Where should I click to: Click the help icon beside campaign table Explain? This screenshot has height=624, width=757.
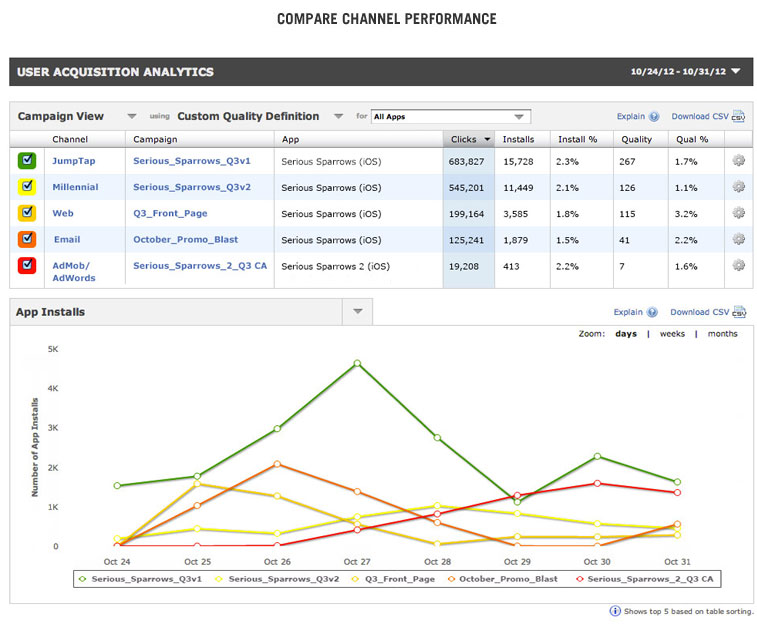tap(654, 116)
